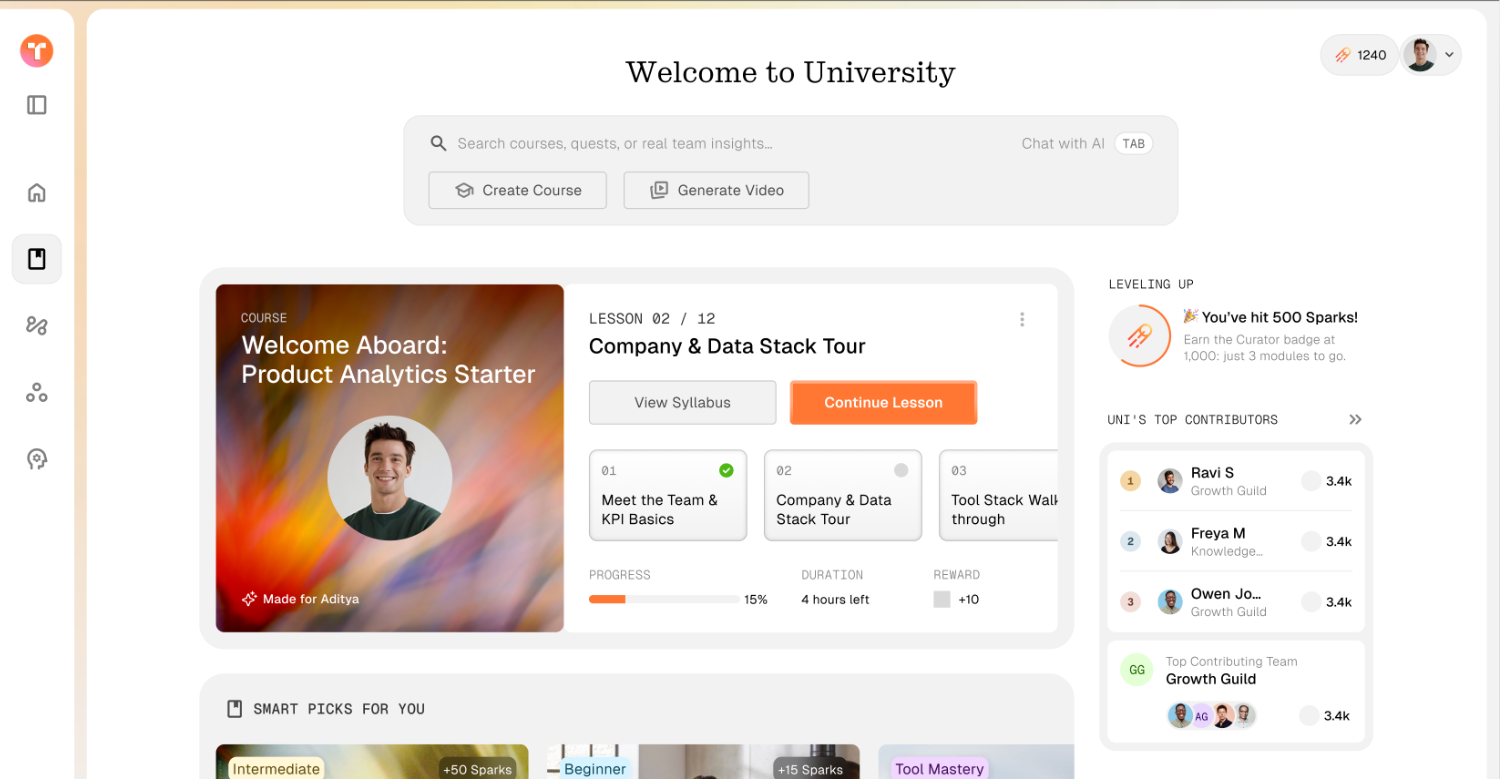The image size is (1500, 779).
Task: Select lesson 02 Company & Data Stack Tour
Action: 843,495
